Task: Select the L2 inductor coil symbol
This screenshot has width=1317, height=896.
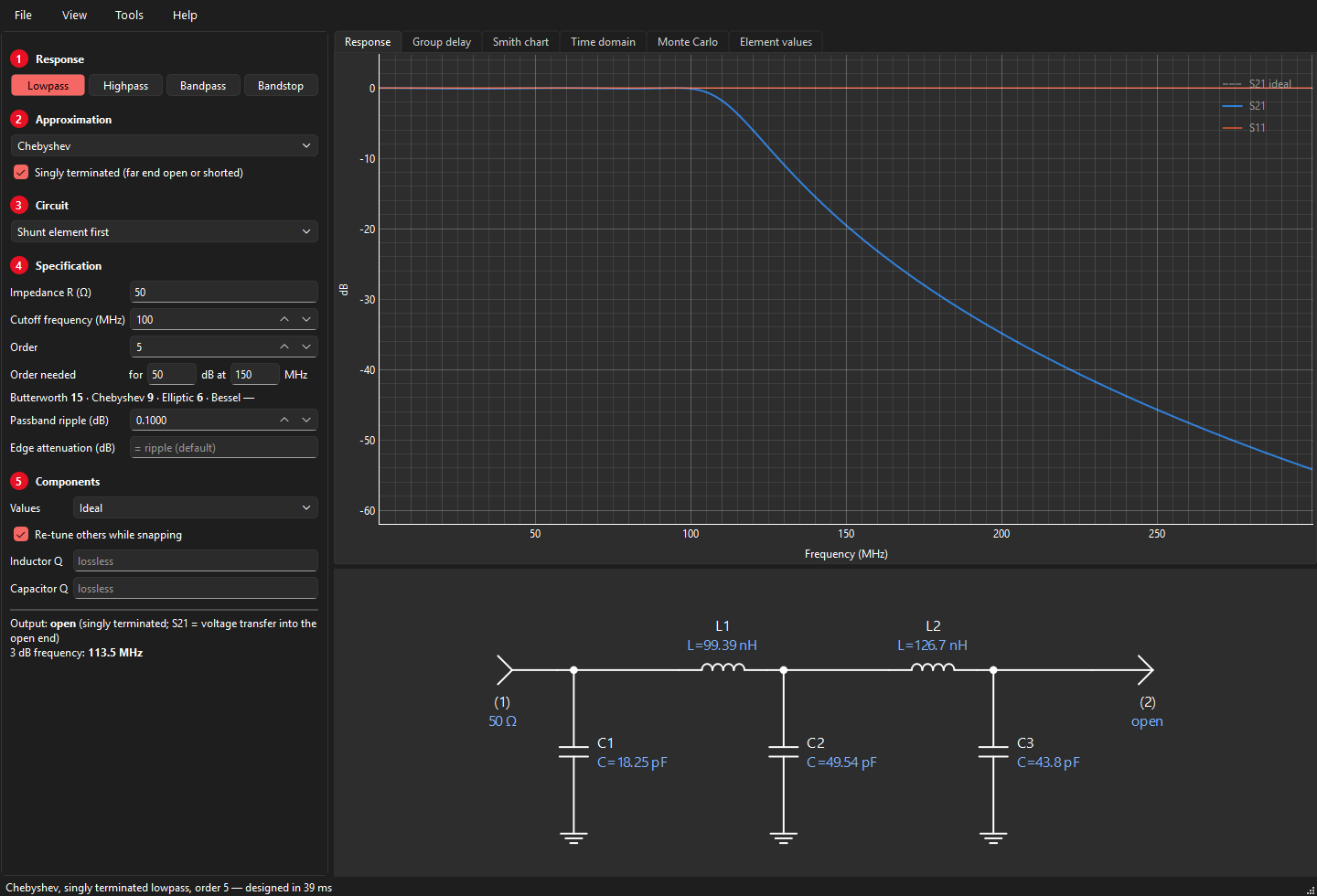Action: click(933, 667)
